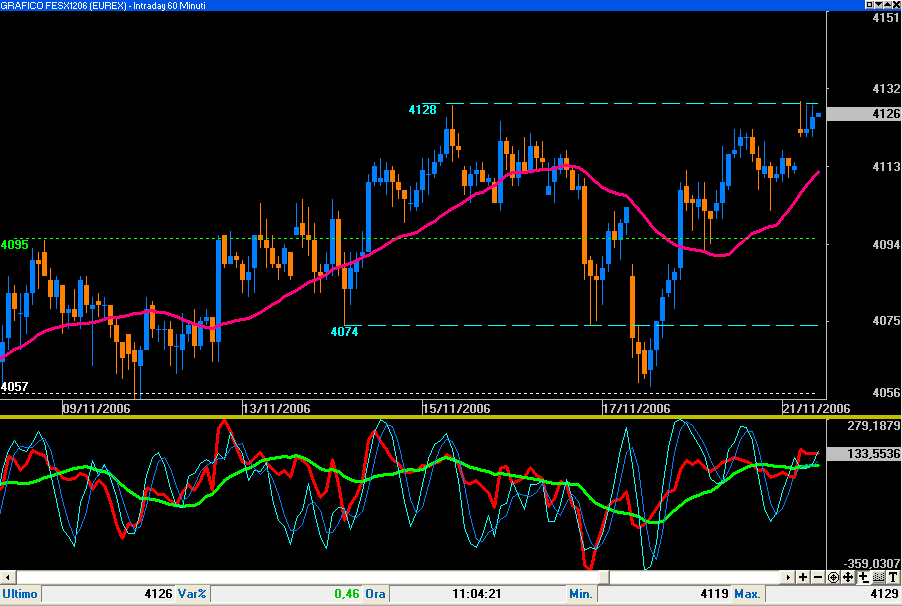Viewport: 902px width, 606px height.
Task: Click the Min. label
Action: [x=581, y=594]
